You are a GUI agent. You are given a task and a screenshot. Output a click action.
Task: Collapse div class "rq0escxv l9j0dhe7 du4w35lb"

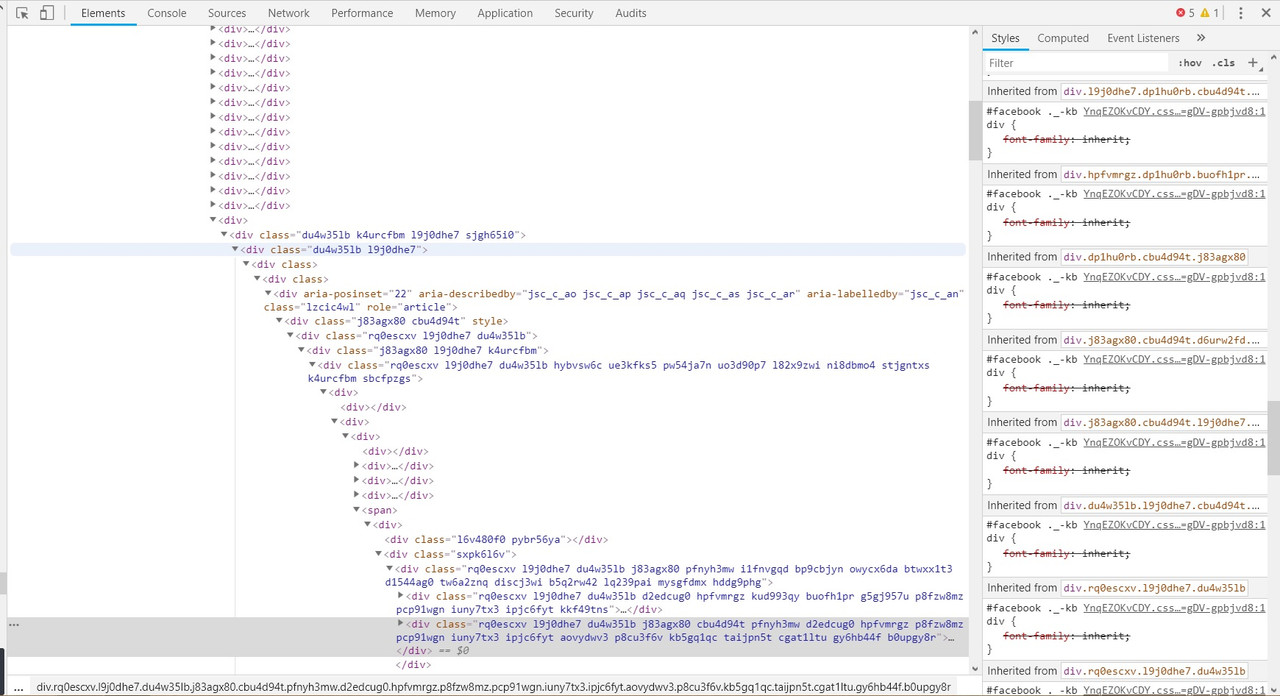point(290,336)
